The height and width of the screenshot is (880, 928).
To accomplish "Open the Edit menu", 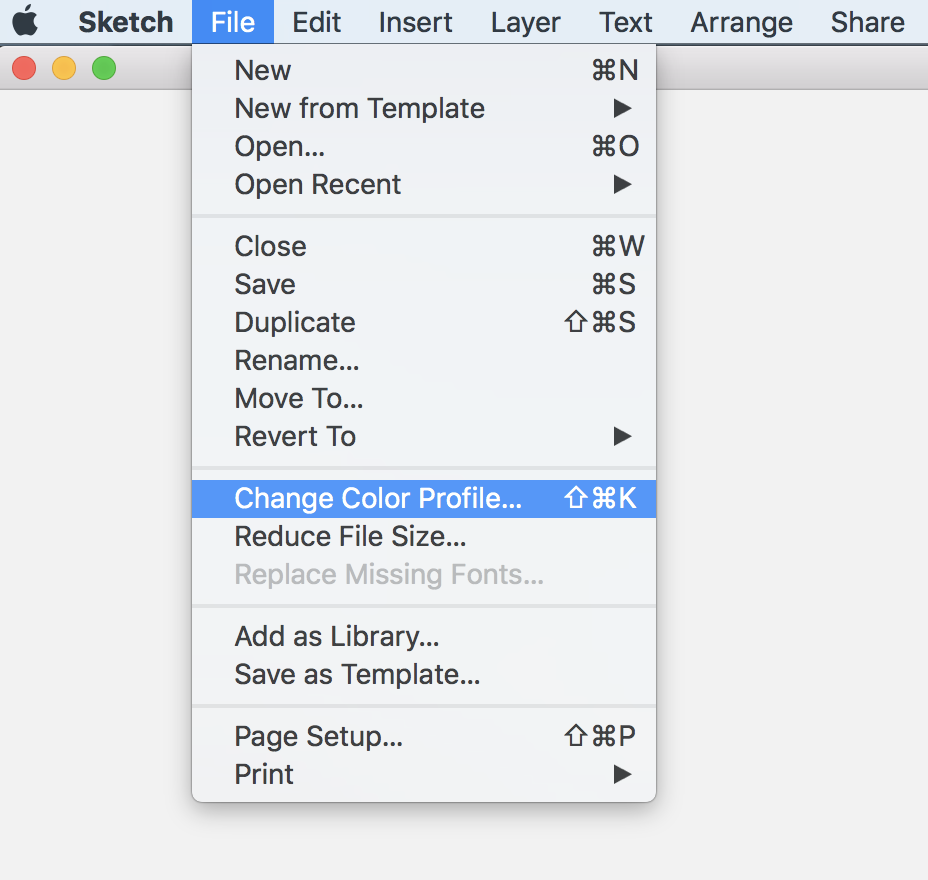I will tap(317, 22).
